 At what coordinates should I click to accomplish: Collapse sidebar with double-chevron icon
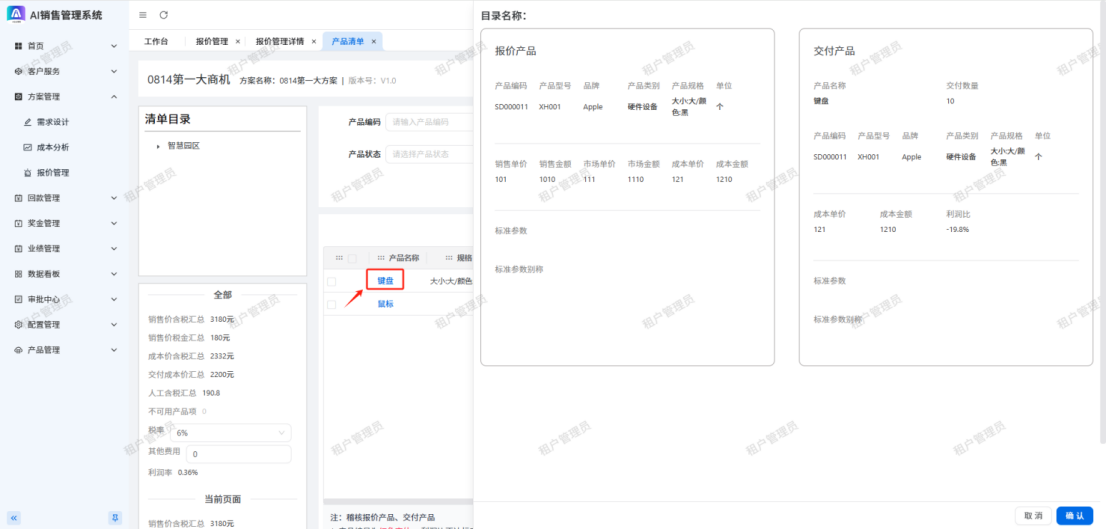point(14,517)
